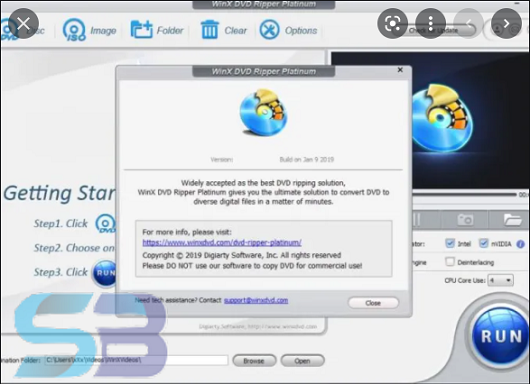Go to next image with right arrow
The height and width of the screenshot is (384, 530).
(506, 23)
